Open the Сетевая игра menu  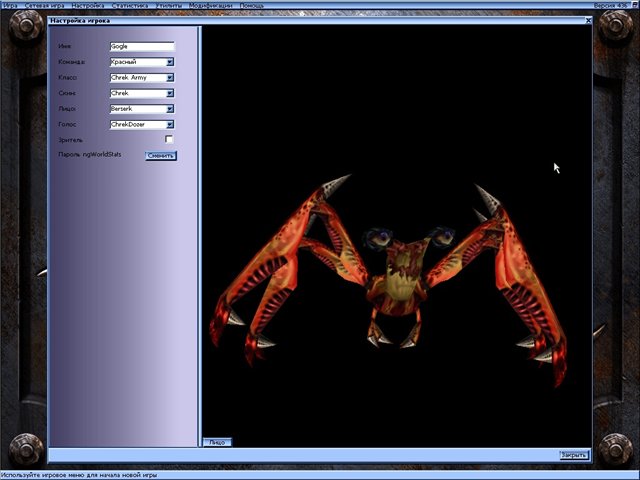pos(43,5)
